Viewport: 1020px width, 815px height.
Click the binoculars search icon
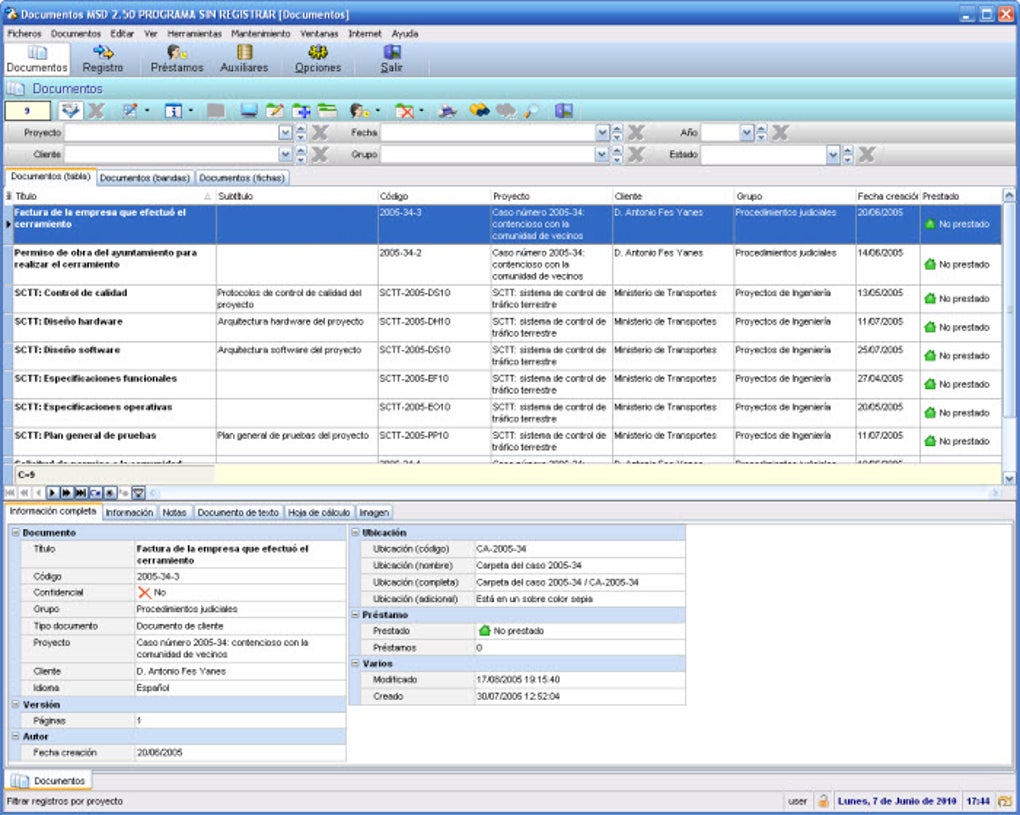480,111
